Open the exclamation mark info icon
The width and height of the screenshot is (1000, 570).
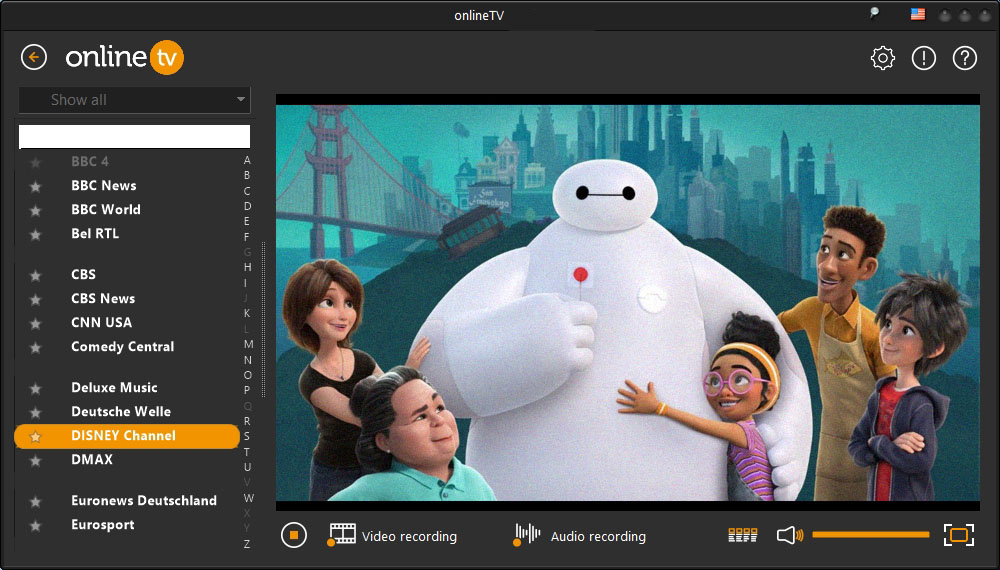pyautogui.click(x=924, y=58)
